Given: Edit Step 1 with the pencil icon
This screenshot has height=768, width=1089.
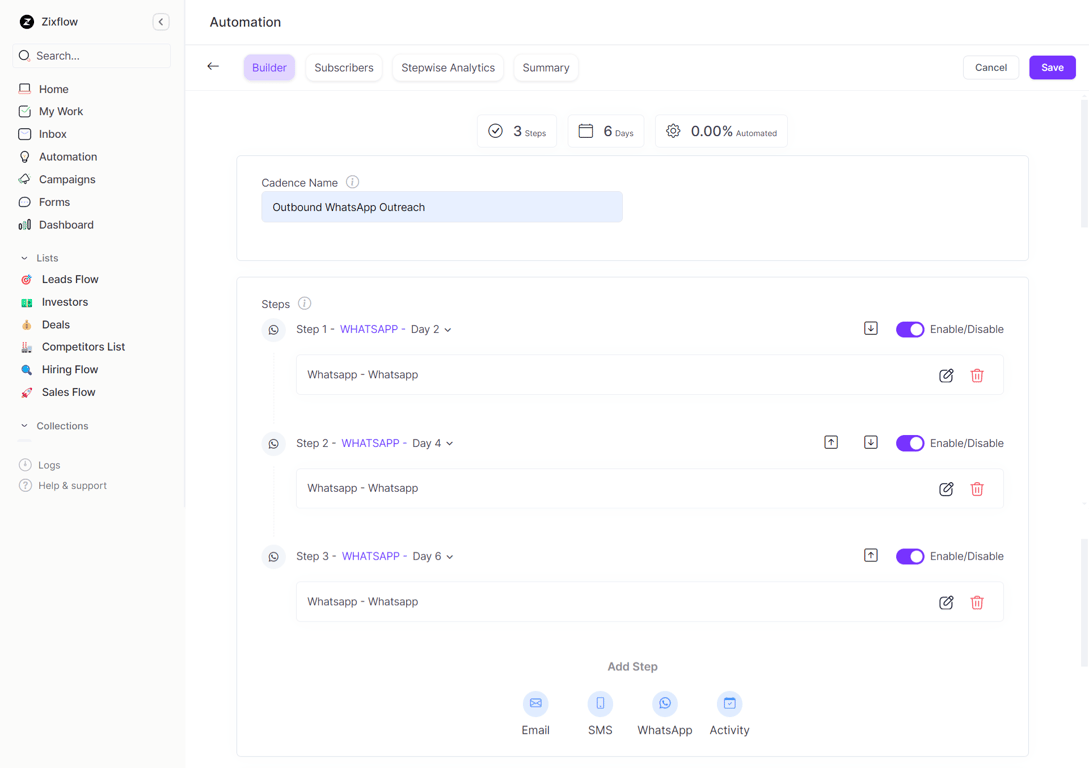Looking at the screenshot, I should (x=946, y=375).
